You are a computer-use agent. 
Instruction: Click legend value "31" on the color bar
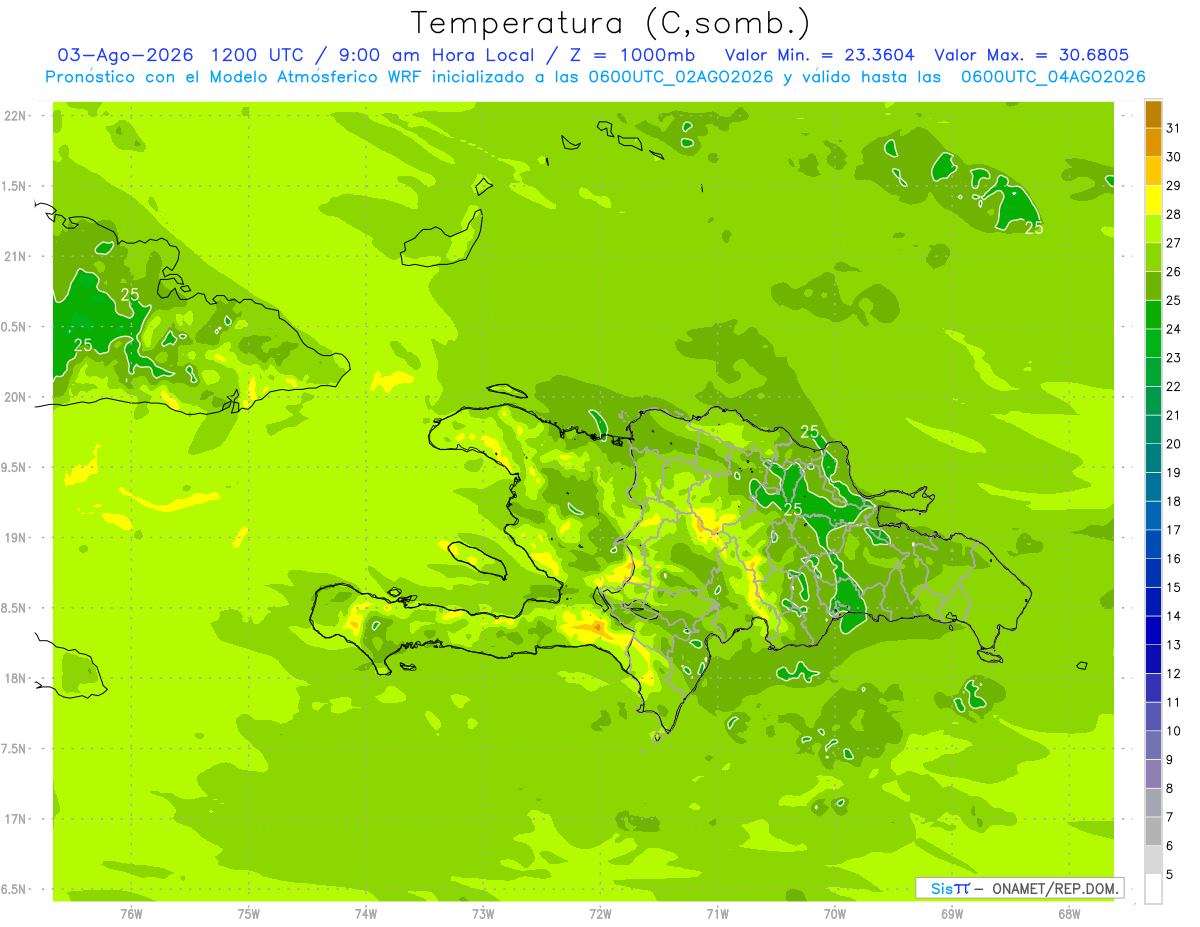[x=1174, y=128]
